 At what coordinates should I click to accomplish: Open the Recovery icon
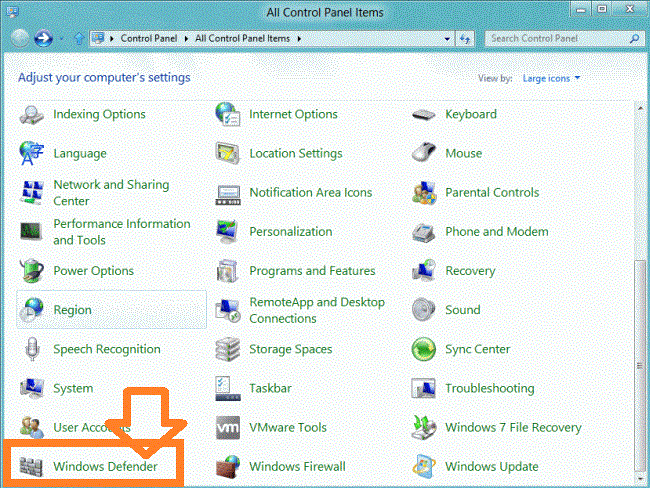tap(423, 270)
